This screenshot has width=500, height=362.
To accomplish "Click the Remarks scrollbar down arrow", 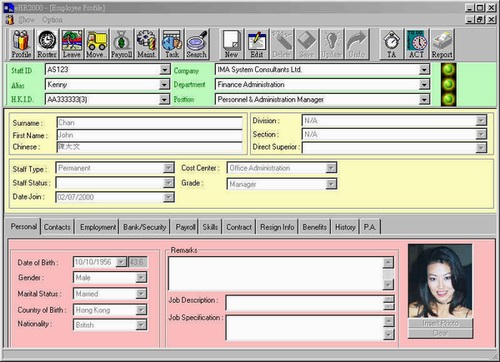I will click(388, 284).
